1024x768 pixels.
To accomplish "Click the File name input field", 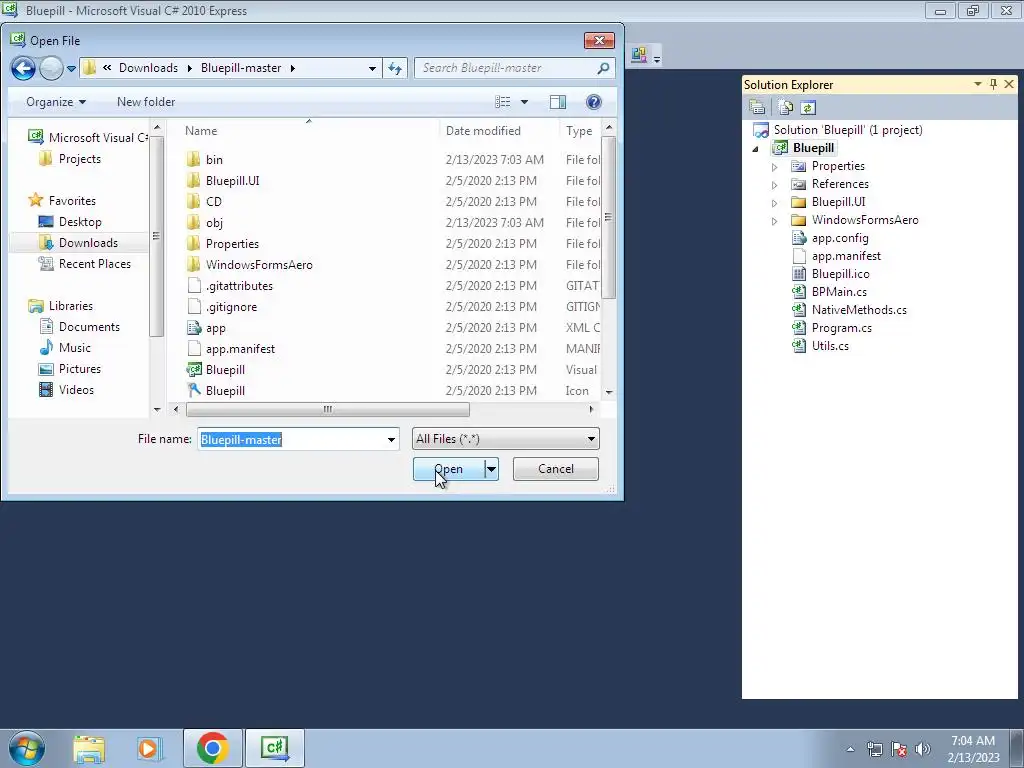I will click(291, 440).
